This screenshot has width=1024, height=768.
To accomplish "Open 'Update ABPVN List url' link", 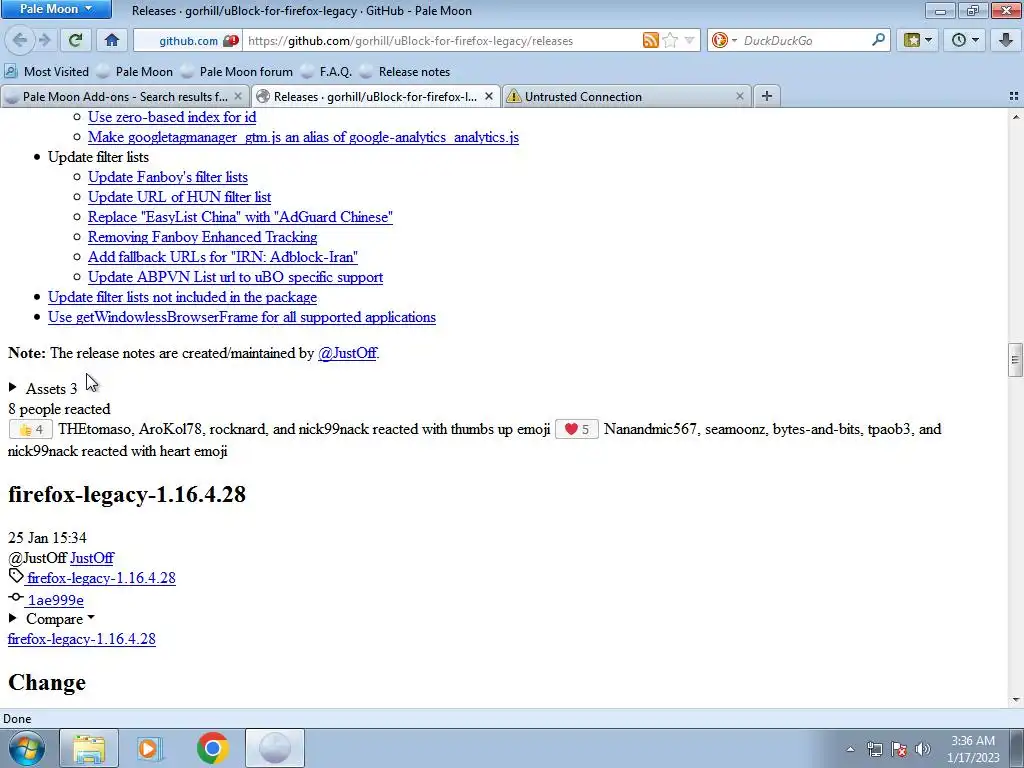I will coord(235,277).
